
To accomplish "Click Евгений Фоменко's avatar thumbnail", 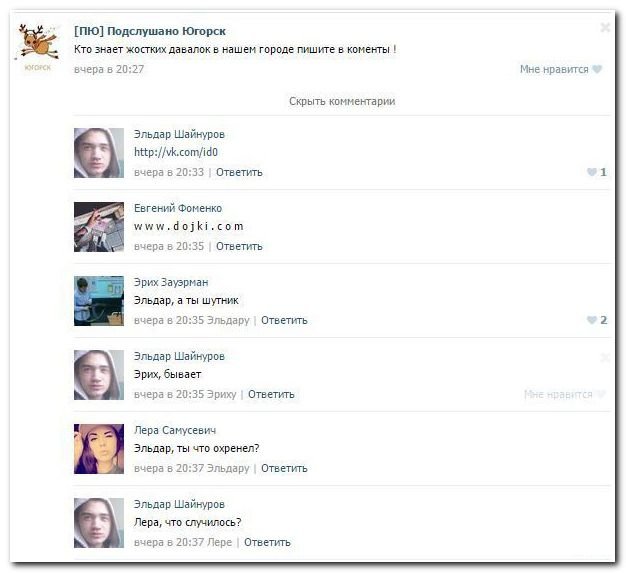I will coord(99,227).
